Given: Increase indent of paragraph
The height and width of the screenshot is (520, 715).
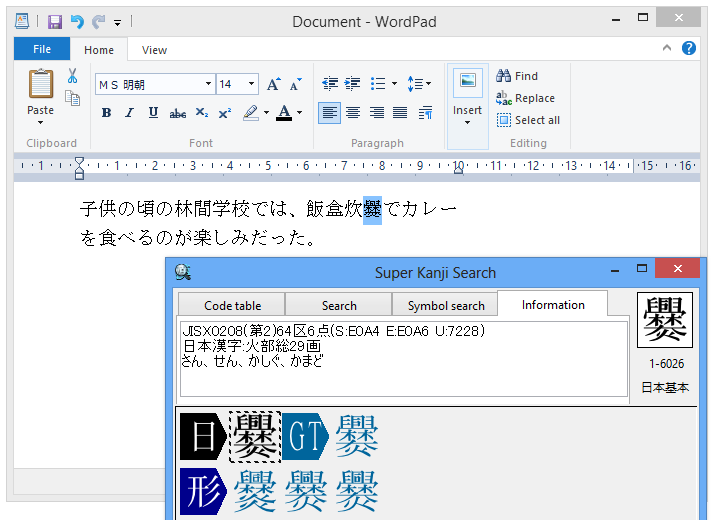Looking at the screenshot, I should (x=352, y=84).
